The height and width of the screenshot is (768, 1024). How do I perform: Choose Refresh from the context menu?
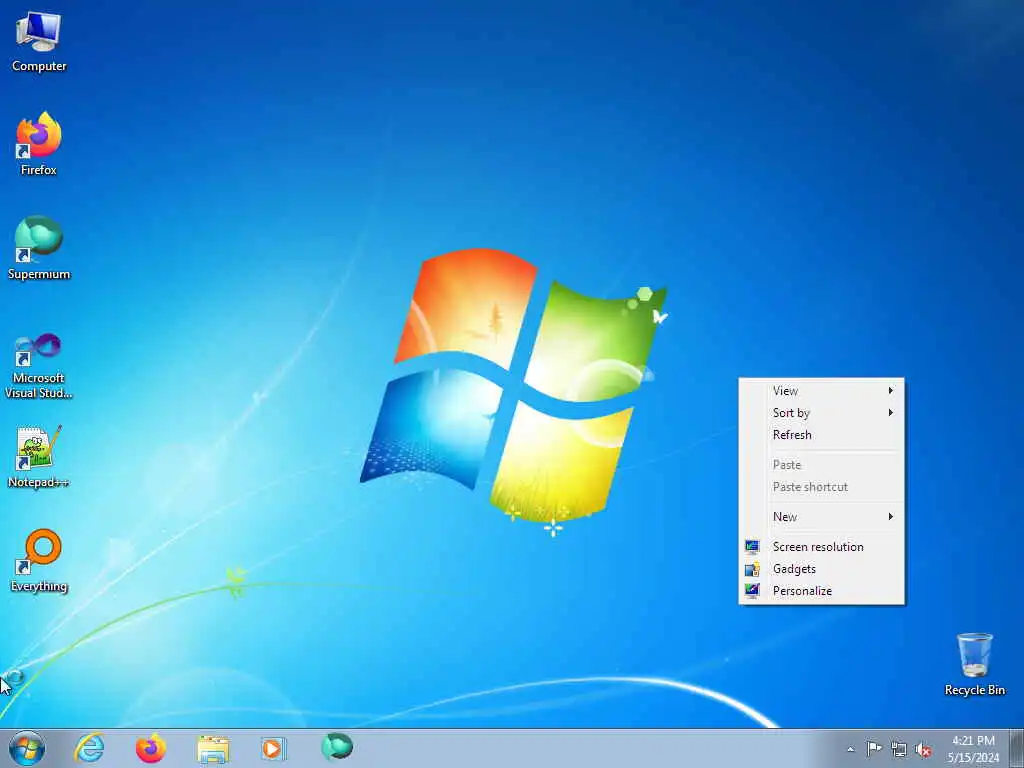[x=822, y=435]
